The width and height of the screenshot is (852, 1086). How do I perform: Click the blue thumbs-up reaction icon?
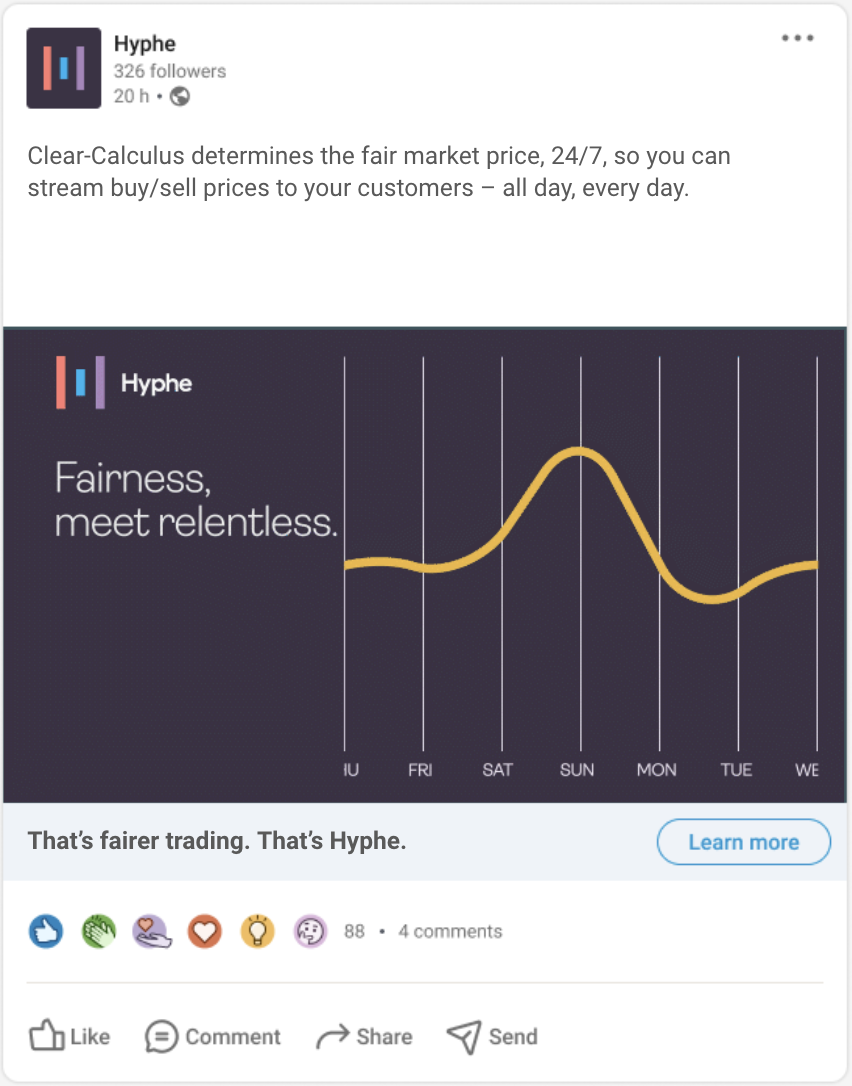(x=46, y=931)
